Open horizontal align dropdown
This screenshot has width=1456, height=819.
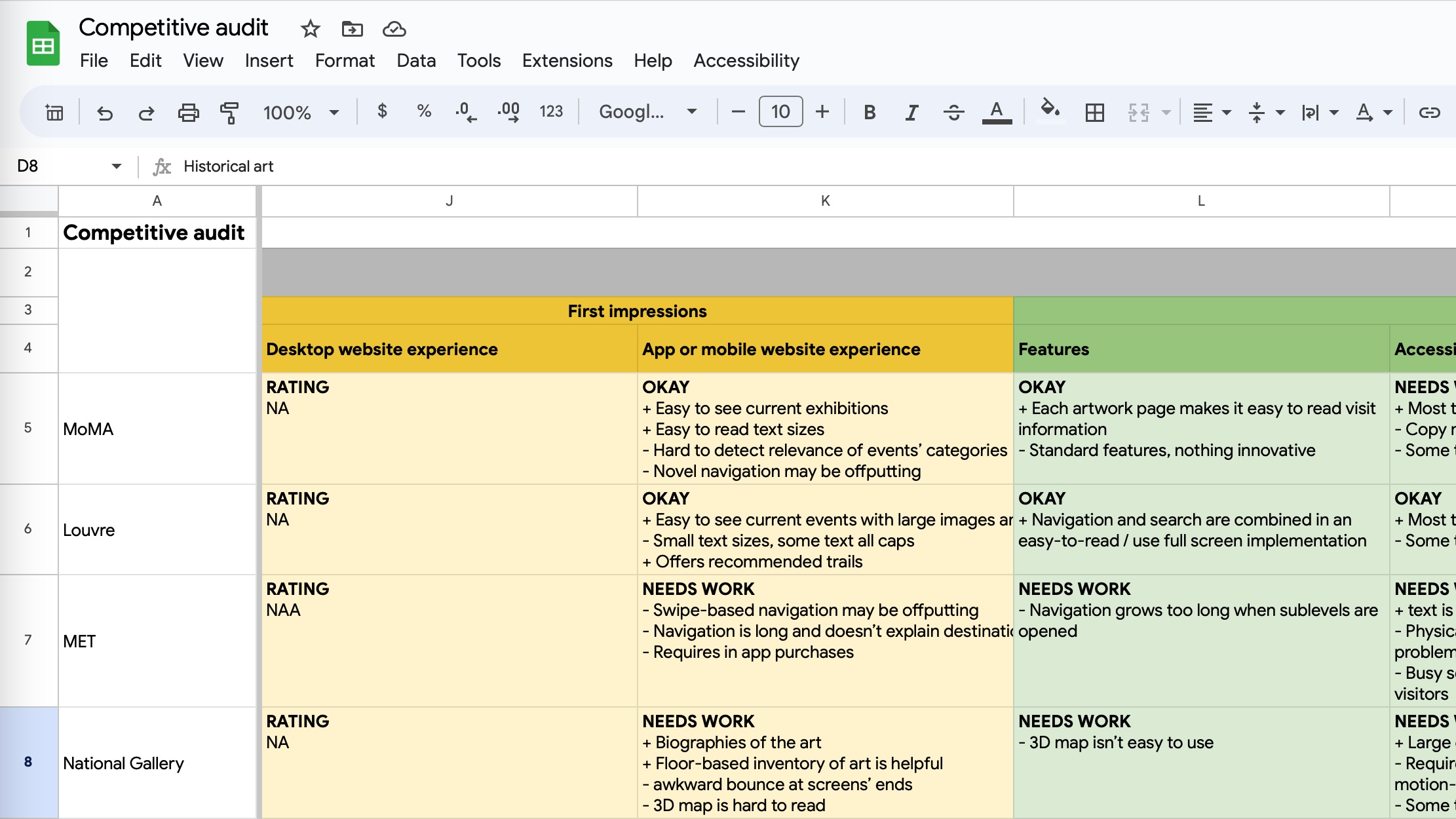(1212, 113)
